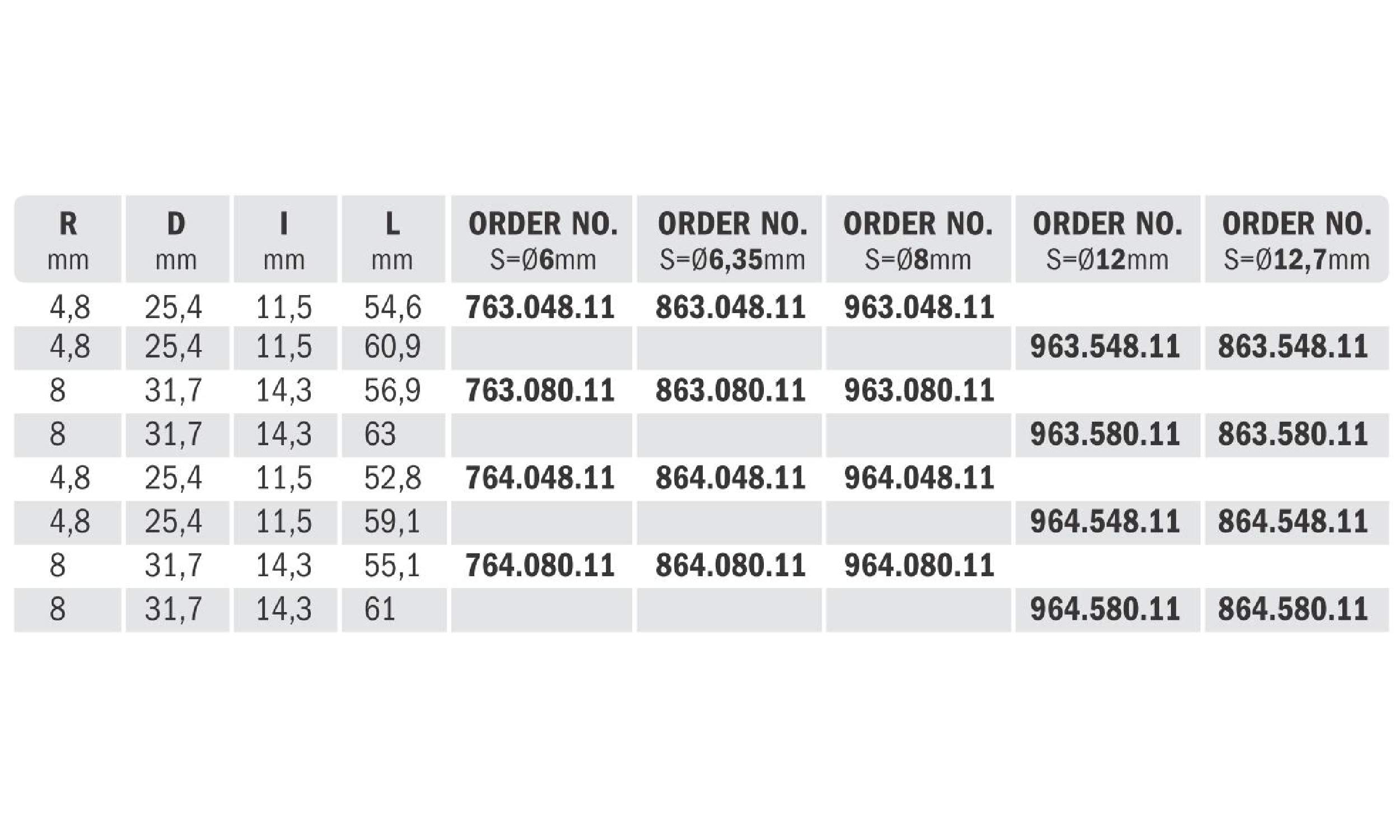The height and width of the screenshot is (840, 1400).
Task: Click order number 863.580.11
Action: pos(1293,435)
